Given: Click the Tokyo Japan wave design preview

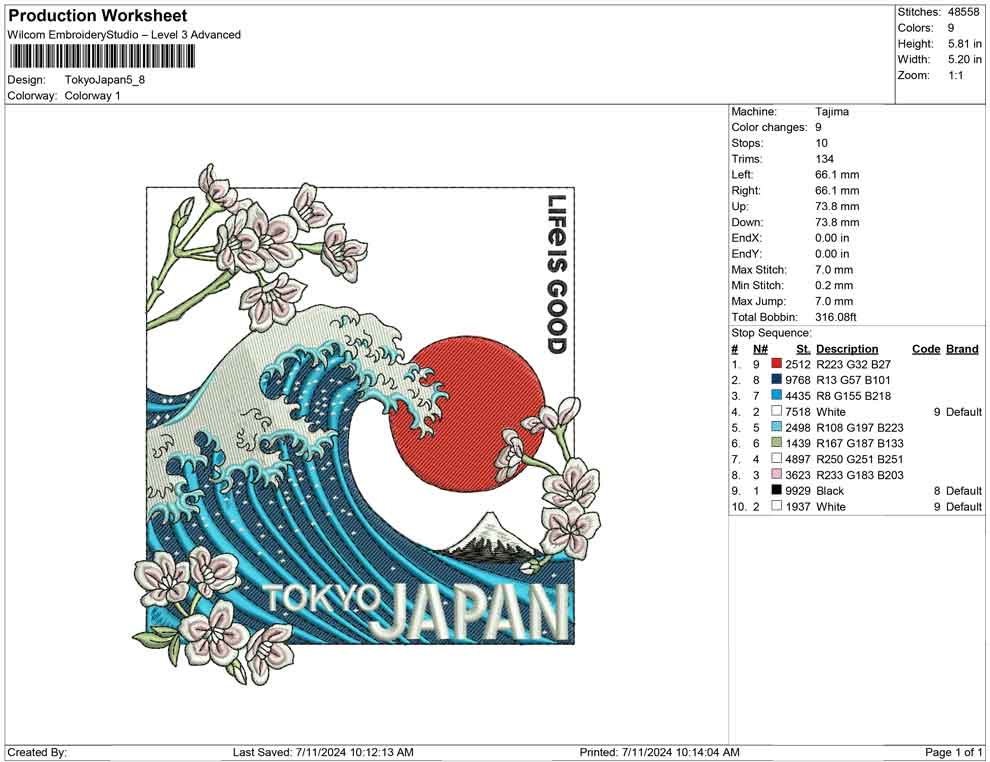Looking at the screenshot, I should pos(366,423).
